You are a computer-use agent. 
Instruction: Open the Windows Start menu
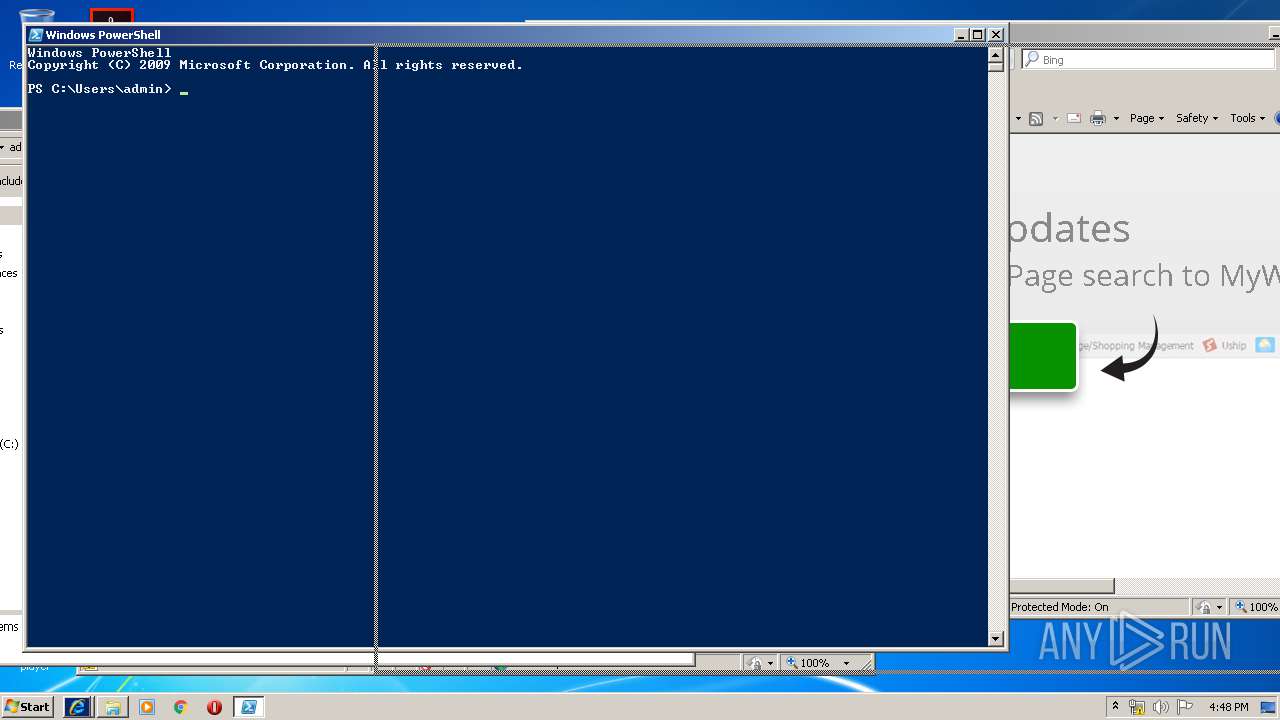27,707
